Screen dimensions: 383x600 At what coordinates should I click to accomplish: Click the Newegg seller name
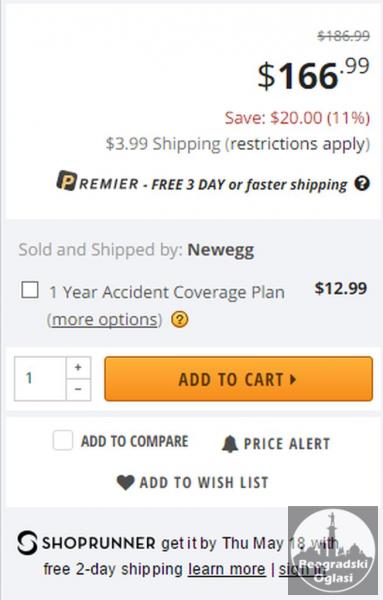pos(221,250)
